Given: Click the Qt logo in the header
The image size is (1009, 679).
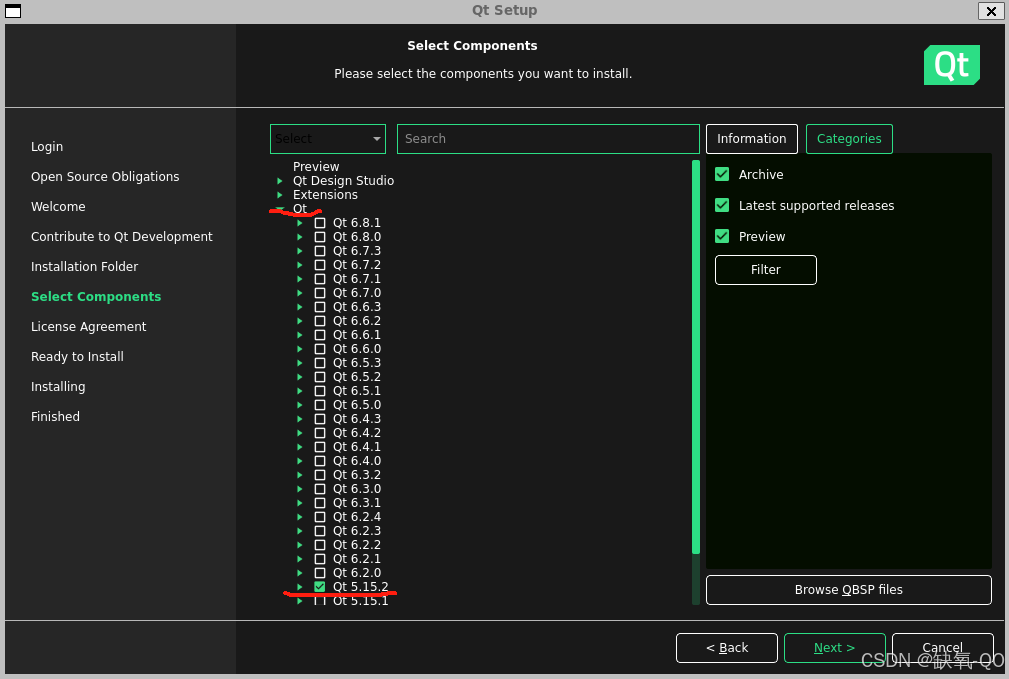Looking at the screenshot, I should click(950, 65).
